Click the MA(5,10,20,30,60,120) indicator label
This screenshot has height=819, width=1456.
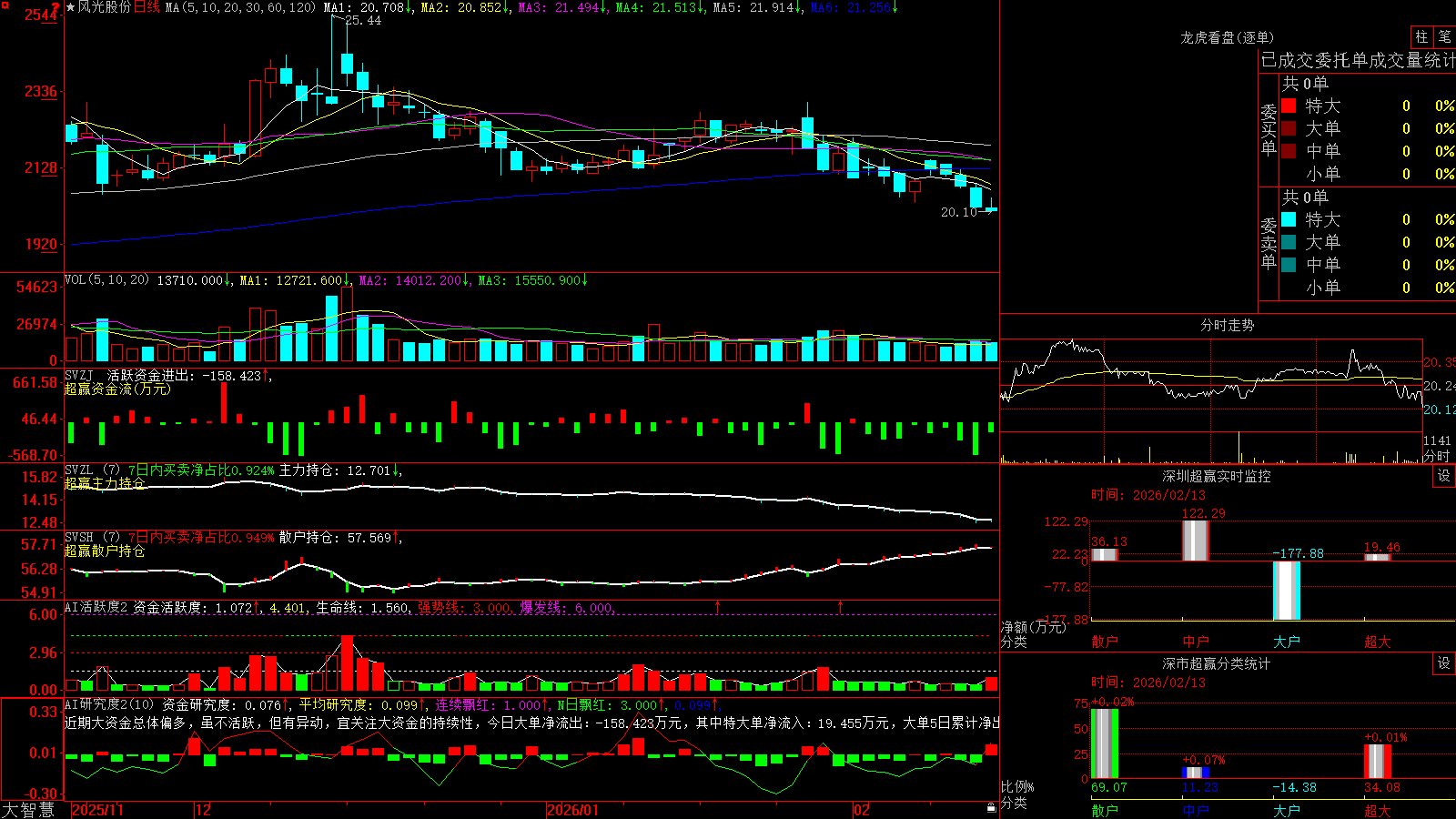240,7
